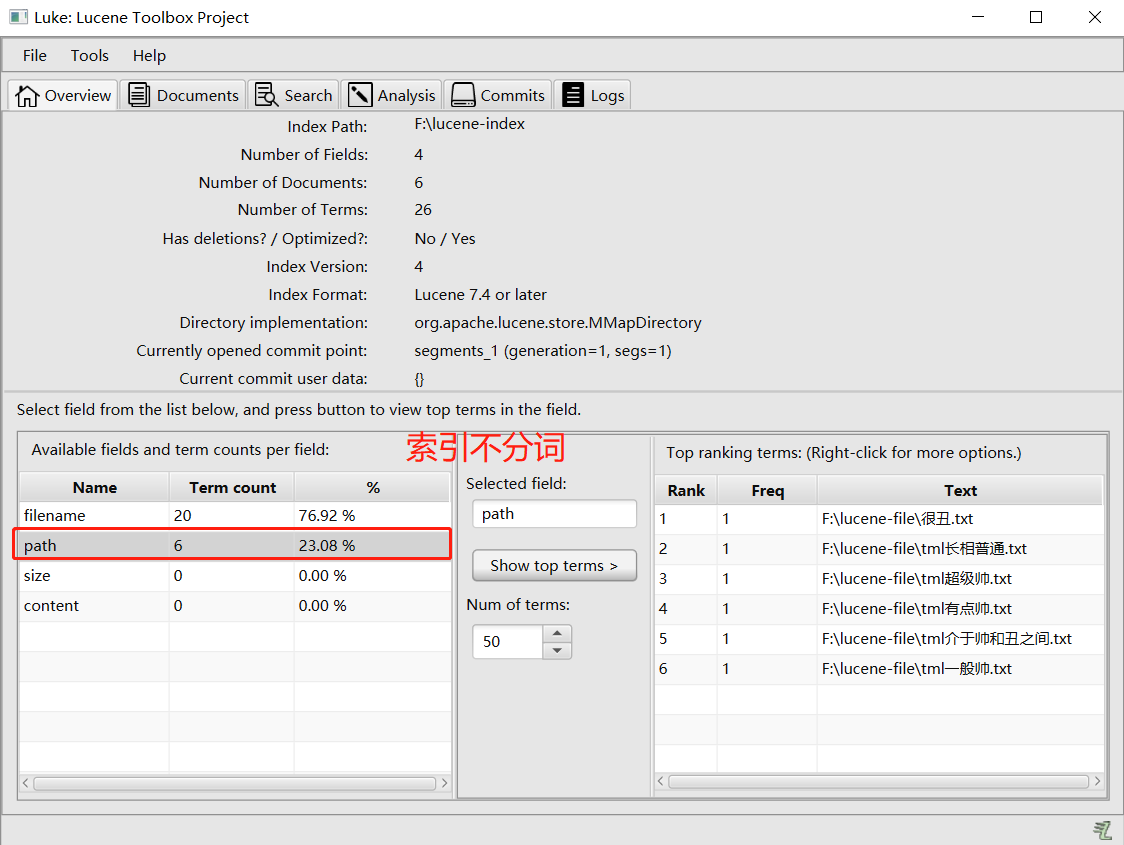1124x845 pixels.
Task: Click the No / Yes deletions value
Action: (444, 239)
